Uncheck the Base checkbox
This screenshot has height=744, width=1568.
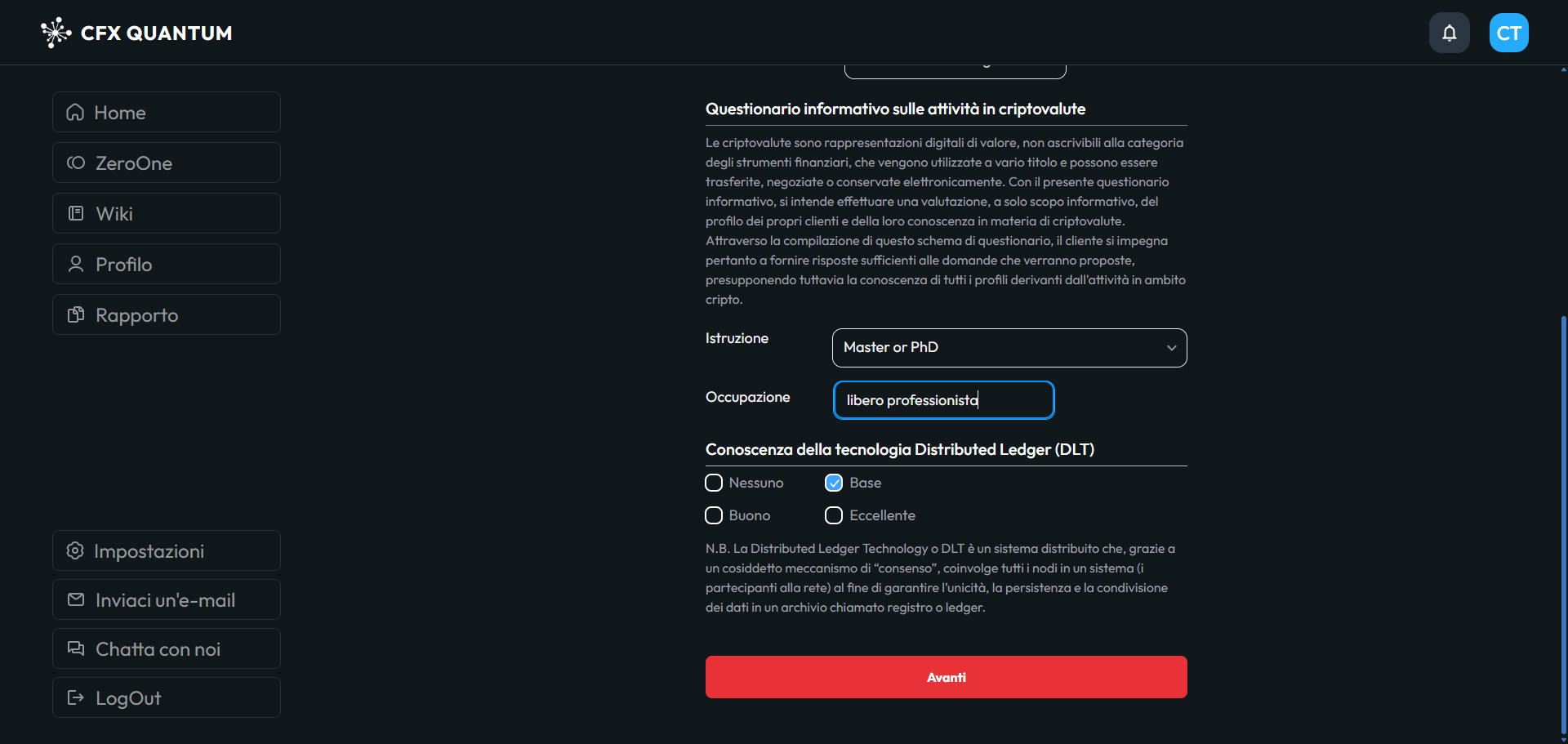point(834,483)
